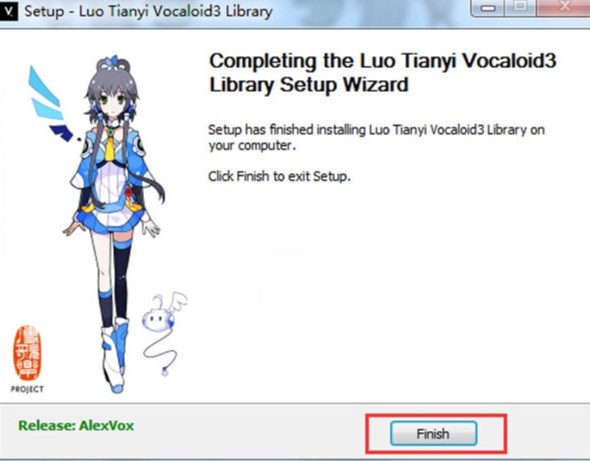Viewport: 590px width, 461px height.
Task: Click the 'Setup has finished installing' message
Action: 377,137
